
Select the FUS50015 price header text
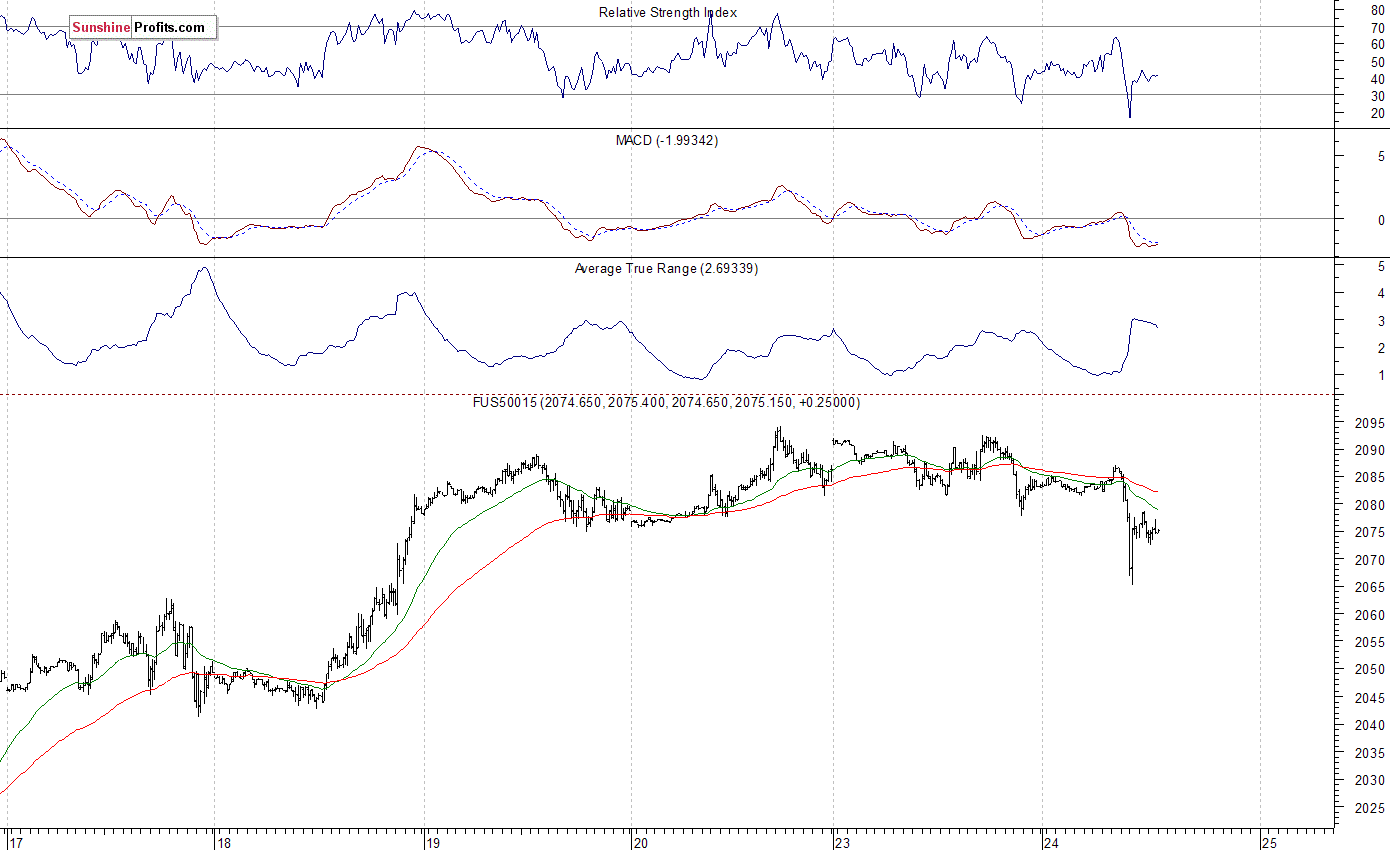(x=666, y=403)
